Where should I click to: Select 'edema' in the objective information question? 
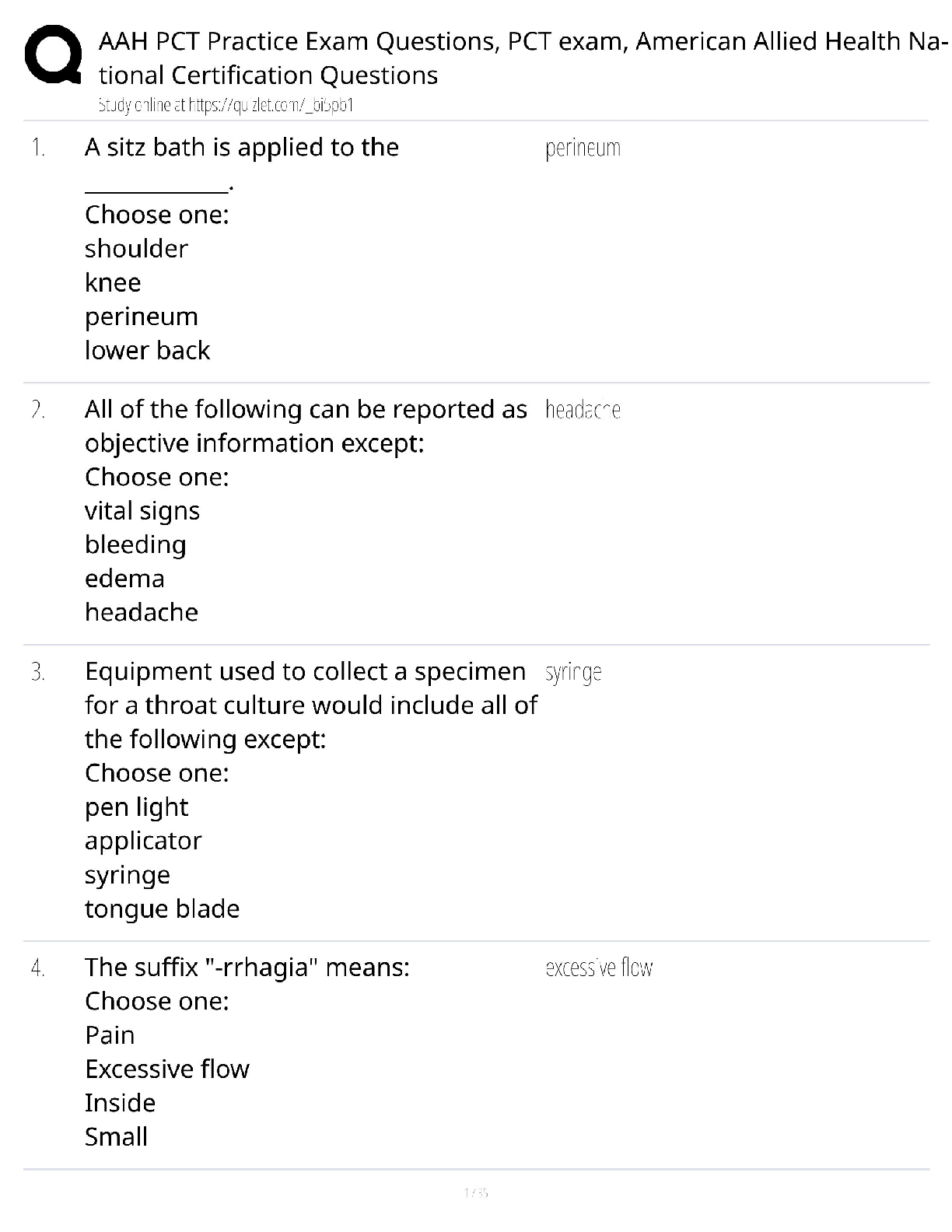tap(124, 579)
